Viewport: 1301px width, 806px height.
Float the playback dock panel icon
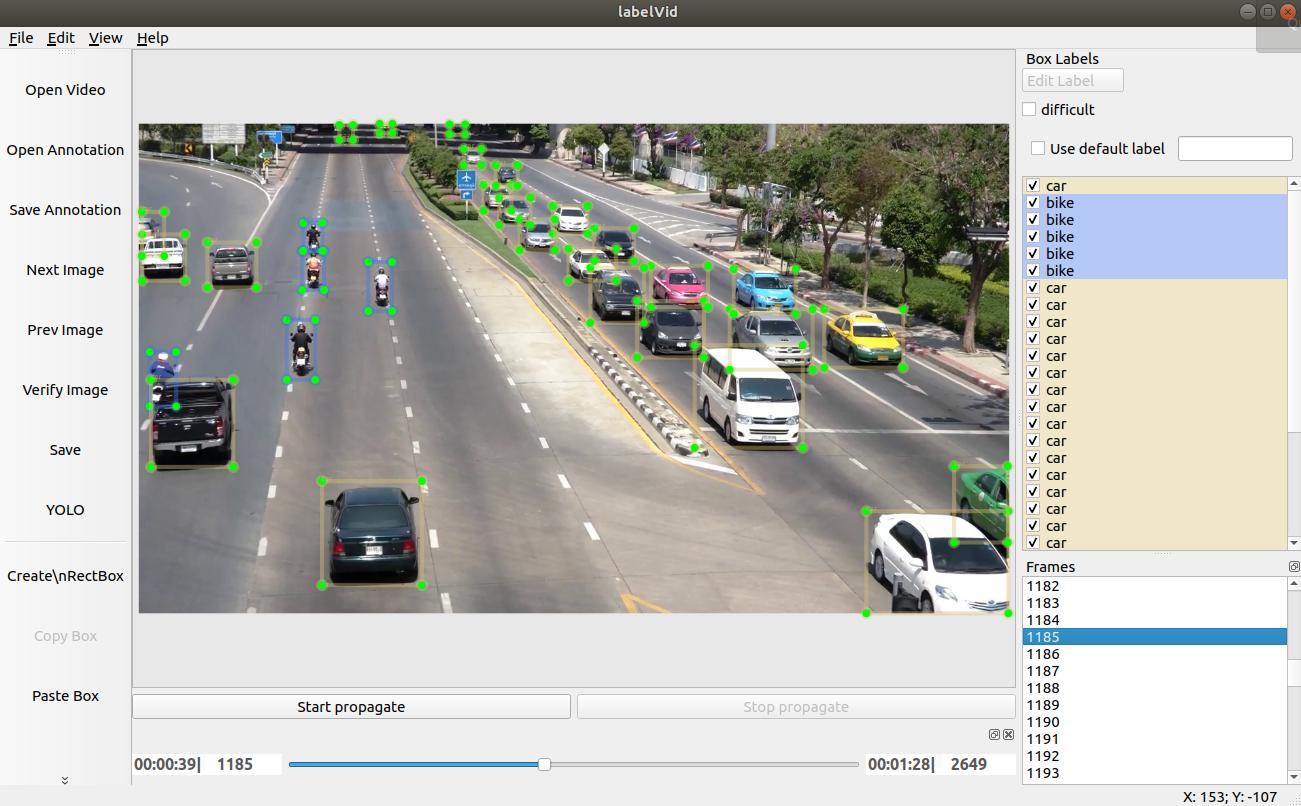point(994,734)
